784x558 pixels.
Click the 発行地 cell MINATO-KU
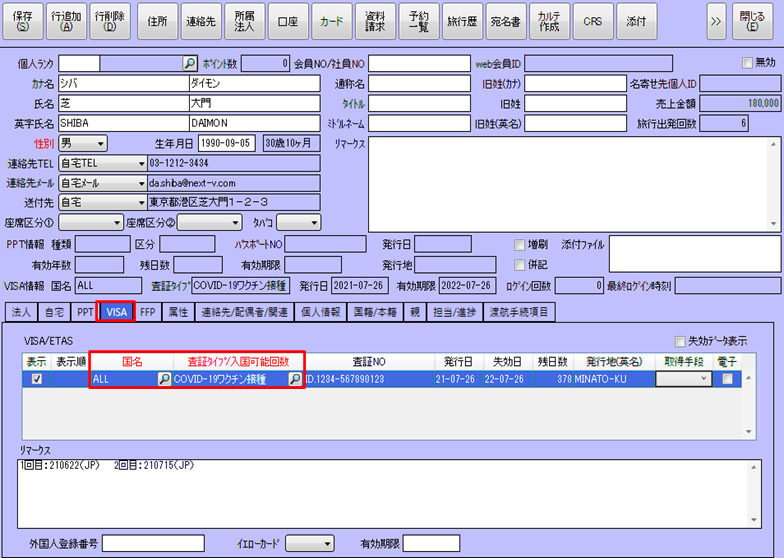[614, 379]
